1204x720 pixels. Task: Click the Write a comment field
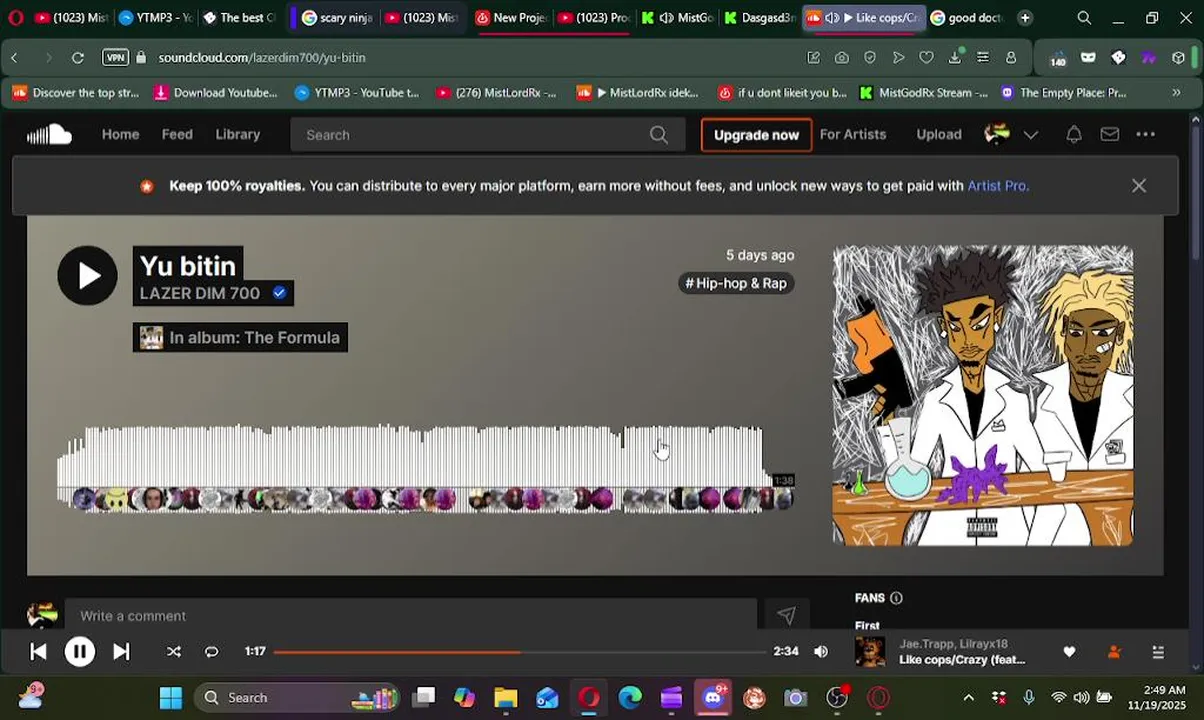coord(410,616)
